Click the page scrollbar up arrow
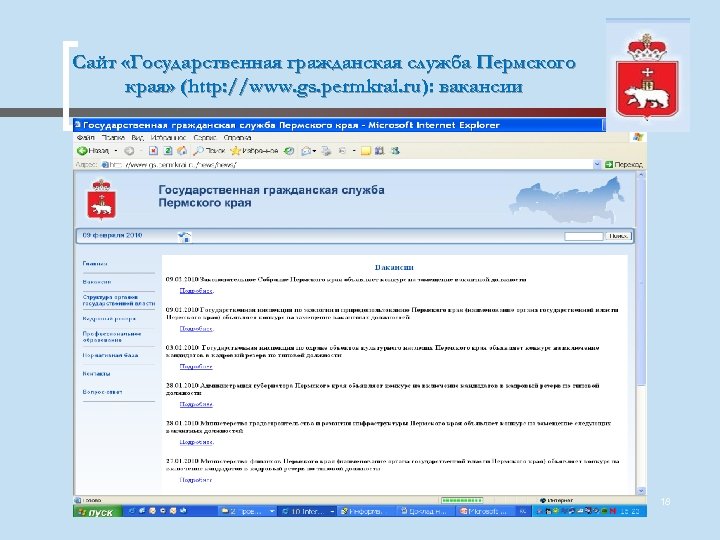This screenshot has width=720, height=540. 641,175
